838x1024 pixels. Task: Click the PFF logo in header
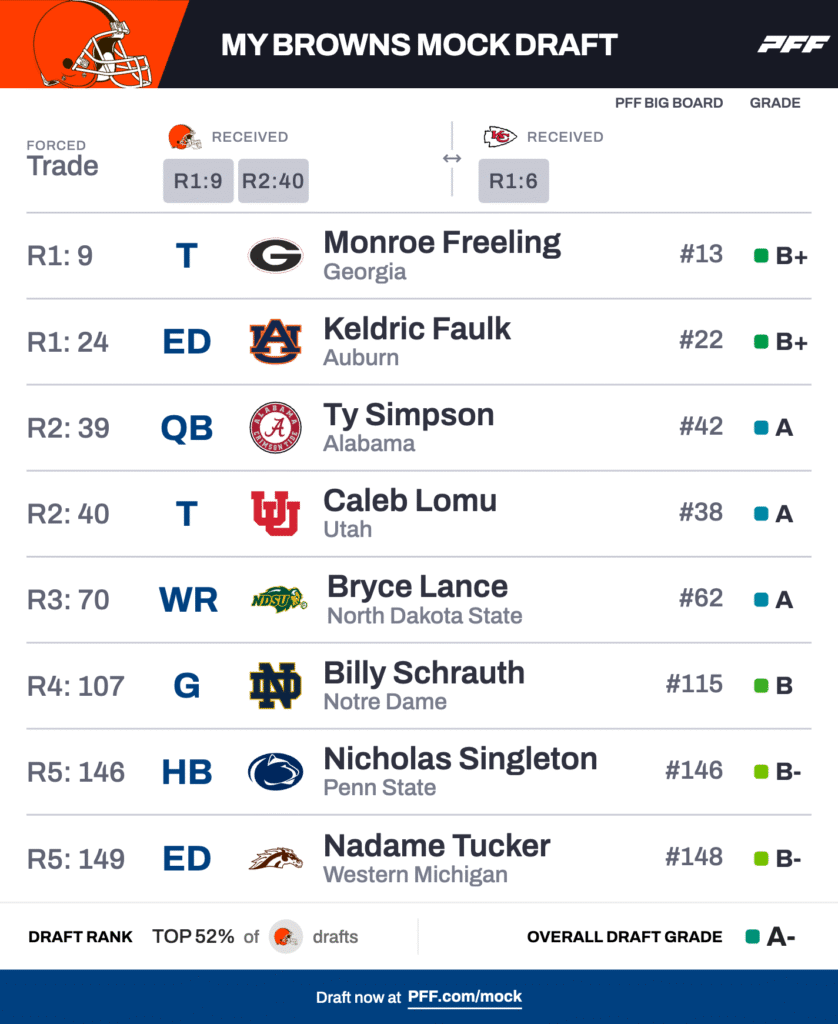(793, 44)
